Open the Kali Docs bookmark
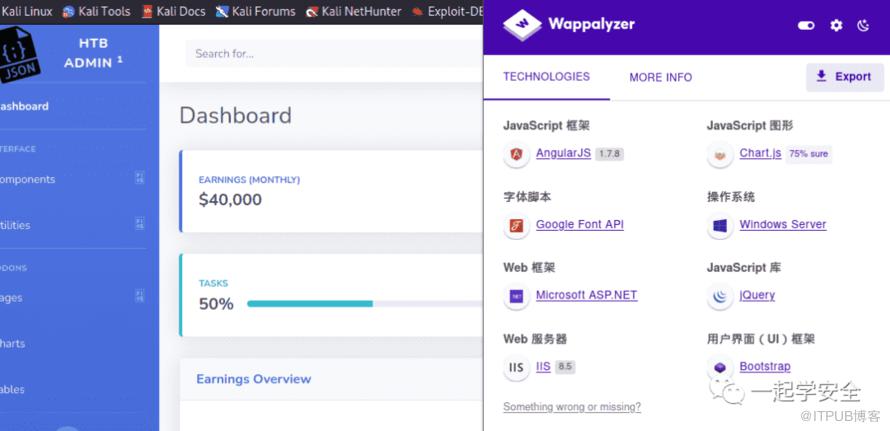The image size is (890, 431). click(174, 11)
